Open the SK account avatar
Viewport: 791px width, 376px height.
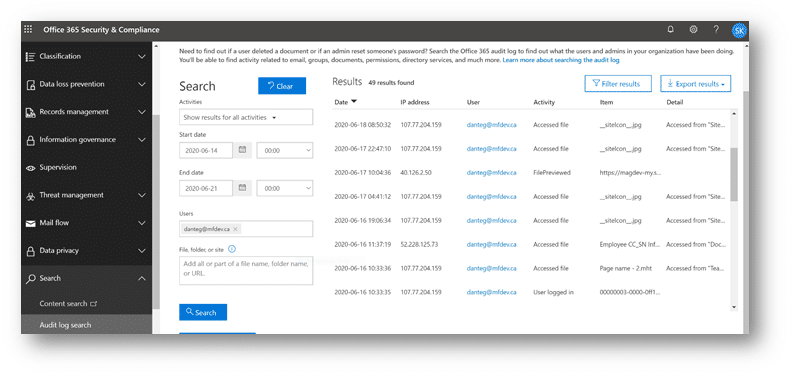pyautogui.click(x=739, y=31)
